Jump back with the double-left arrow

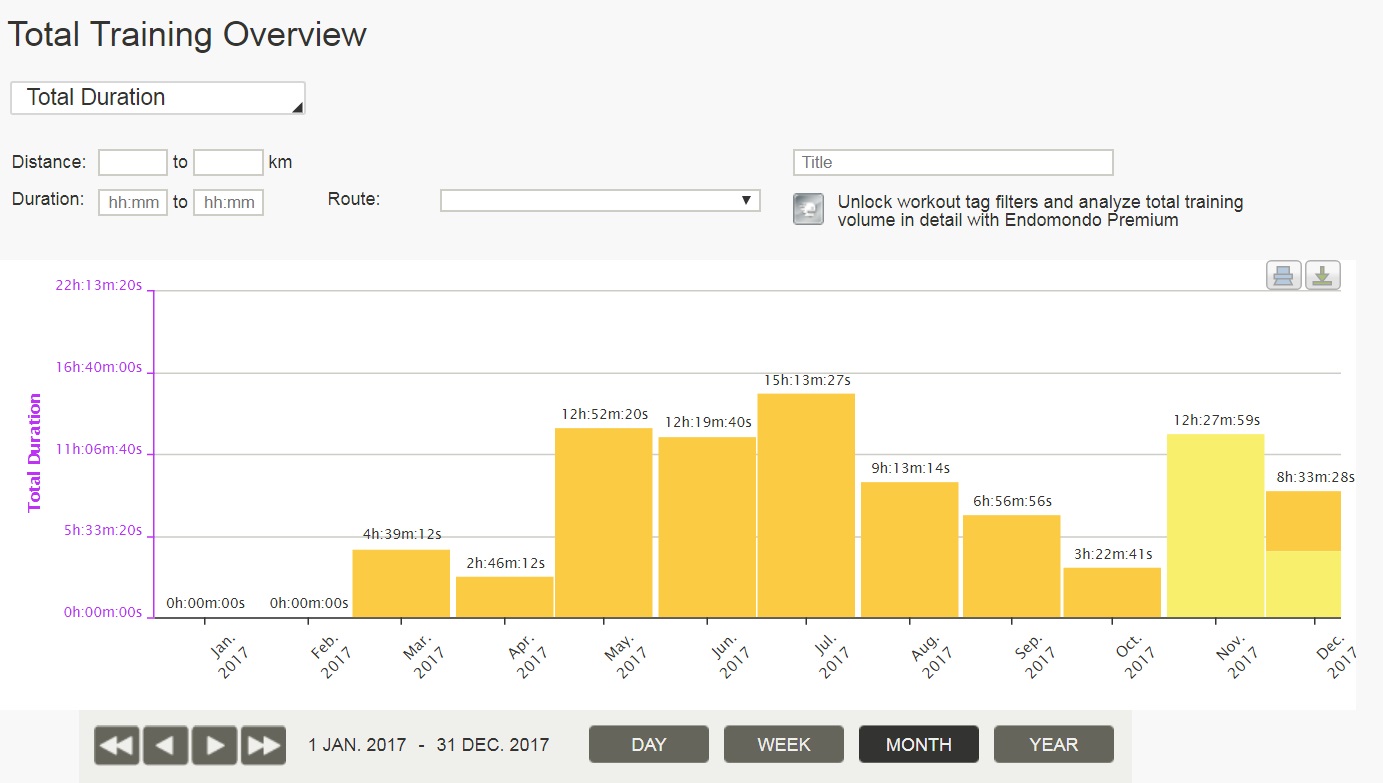(x=117, y=745)
